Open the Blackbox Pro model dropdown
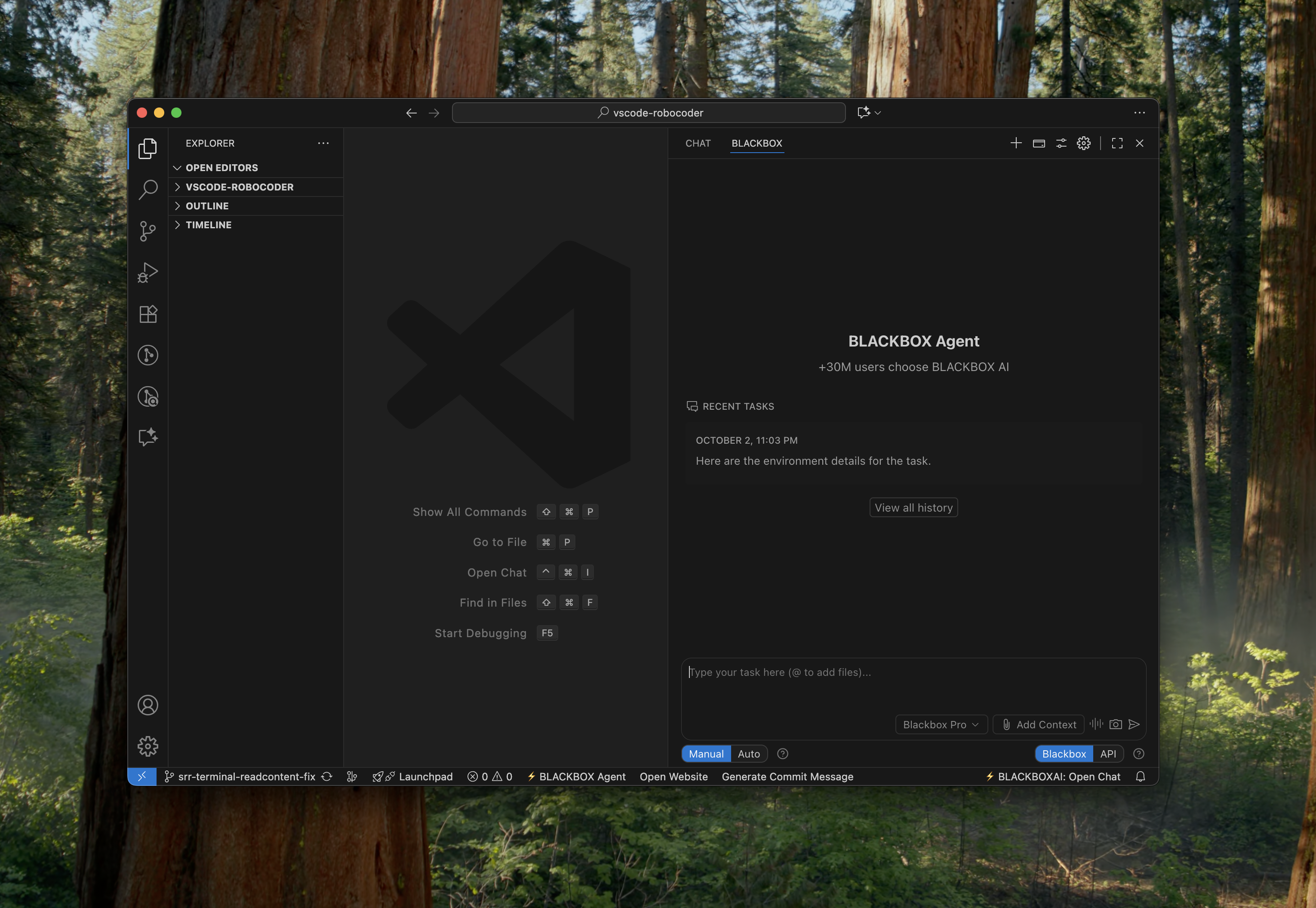This screenshot has height=908, width=1316. click(941, 724)
